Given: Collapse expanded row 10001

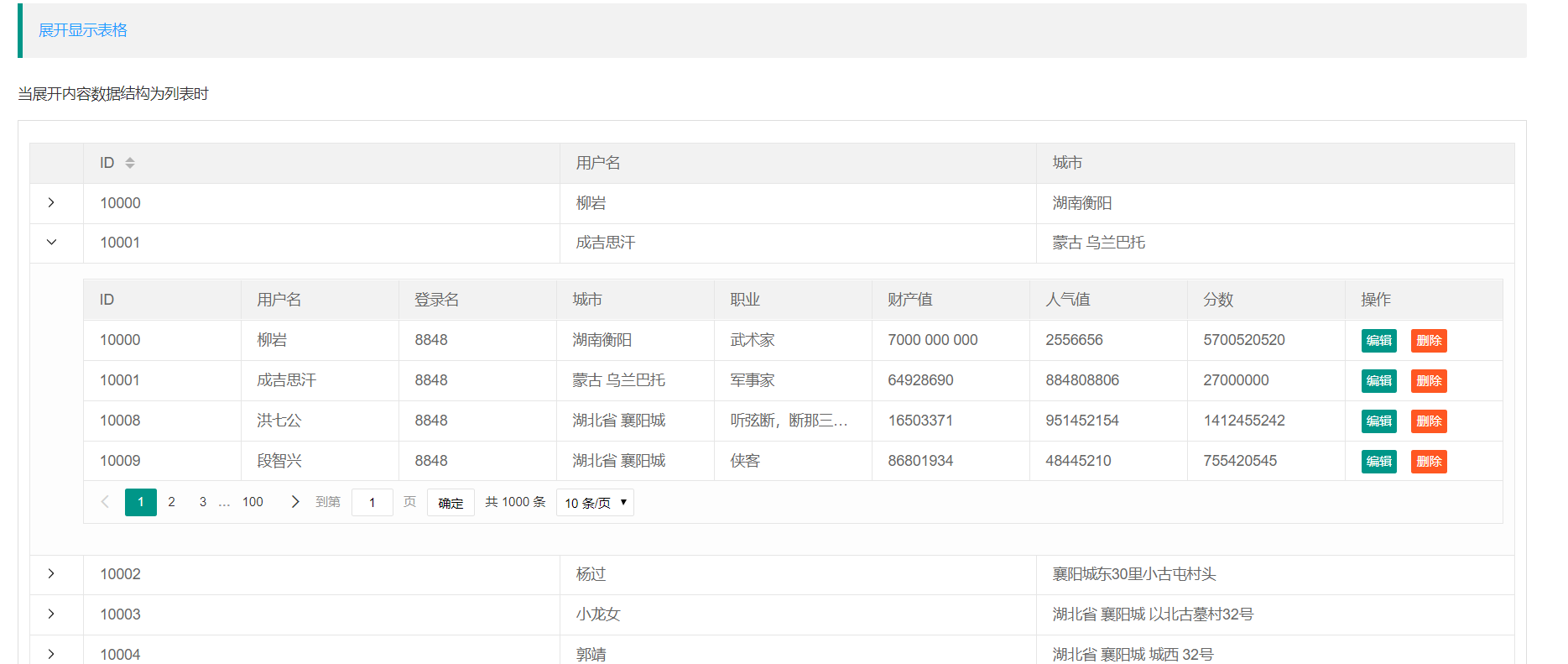Looking at the screenshot, I should (51, 243).
